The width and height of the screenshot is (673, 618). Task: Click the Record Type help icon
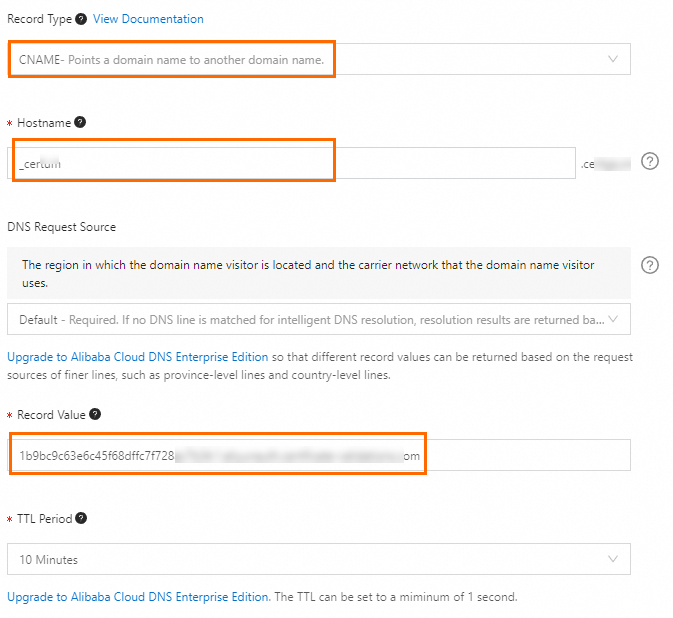click(x=81, y=19)
